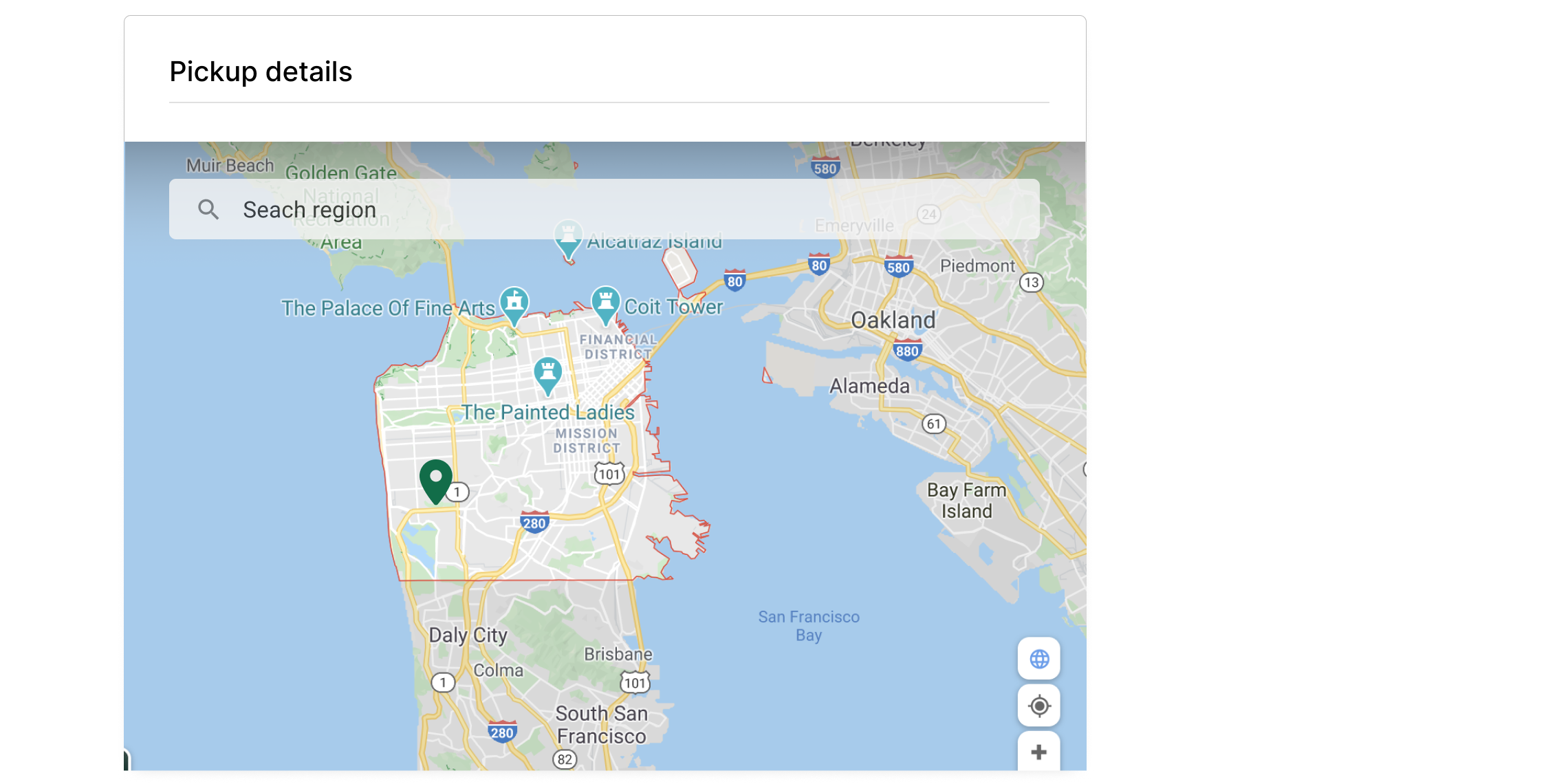The width and height of the screenshot is (1557, 784).
Task: Click the Daly City map label
Action: point(468,635)
